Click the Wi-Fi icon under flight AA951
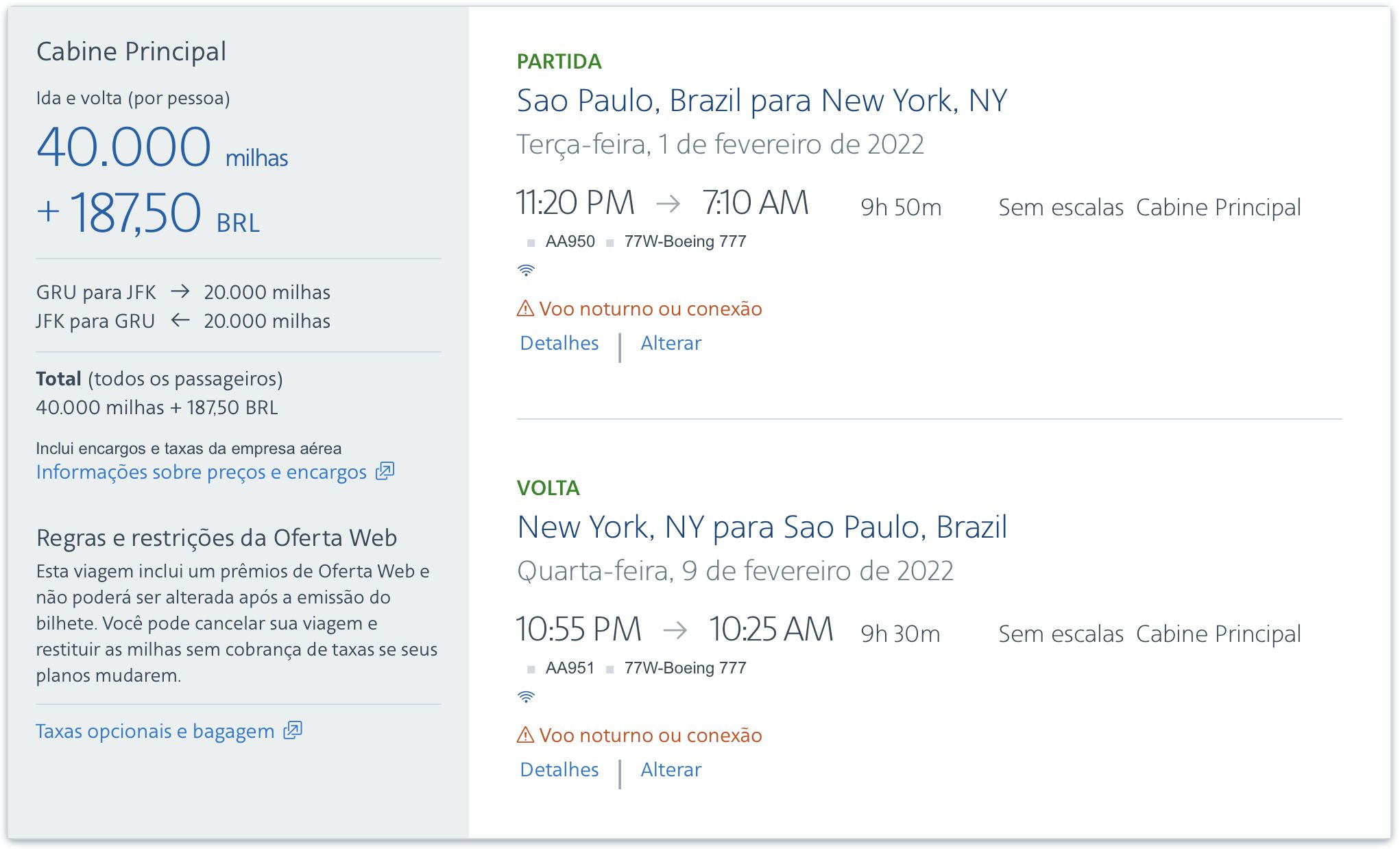Screen dimensions: 1400x849 pos(526,697)
